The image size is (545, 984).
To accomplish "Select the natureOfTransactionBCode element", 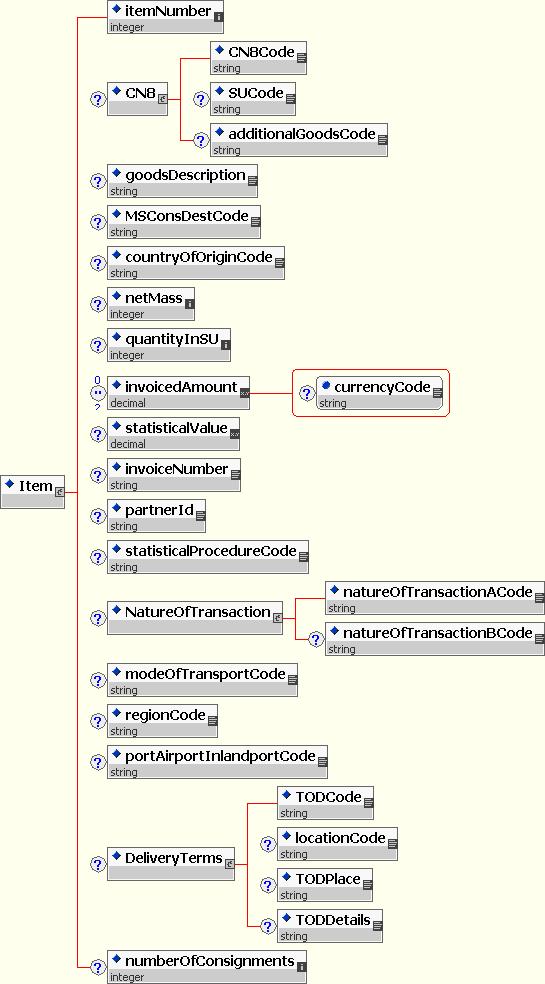I will click(435, 639).
